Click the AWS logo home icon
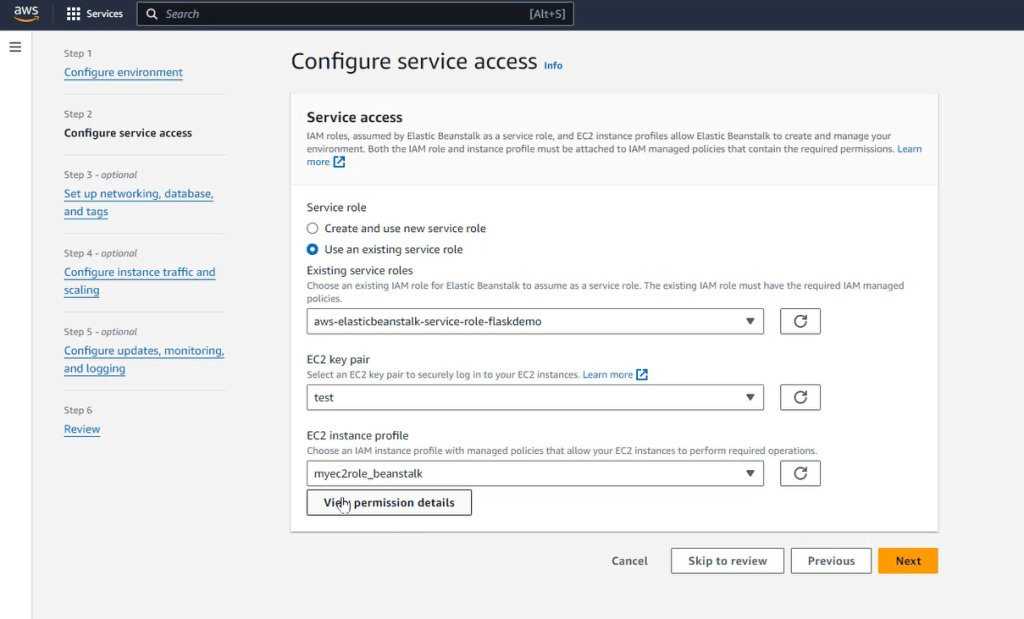The image size is (1024, 619). (26, 14)
